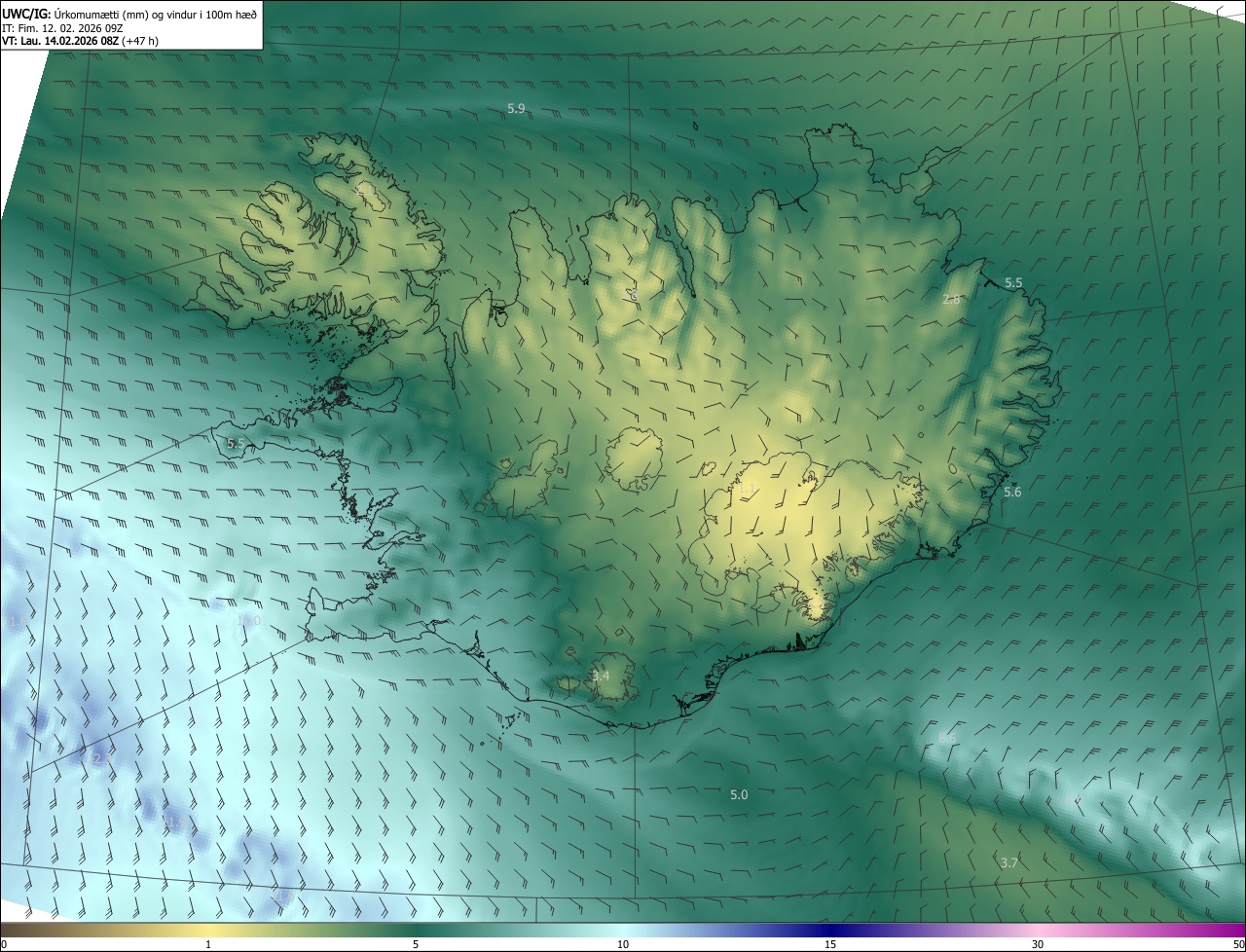Pick the 3.4 value on the southern glacier
Image resolution: width=1246 pixels, height=952 pixels.
point(601,676)
